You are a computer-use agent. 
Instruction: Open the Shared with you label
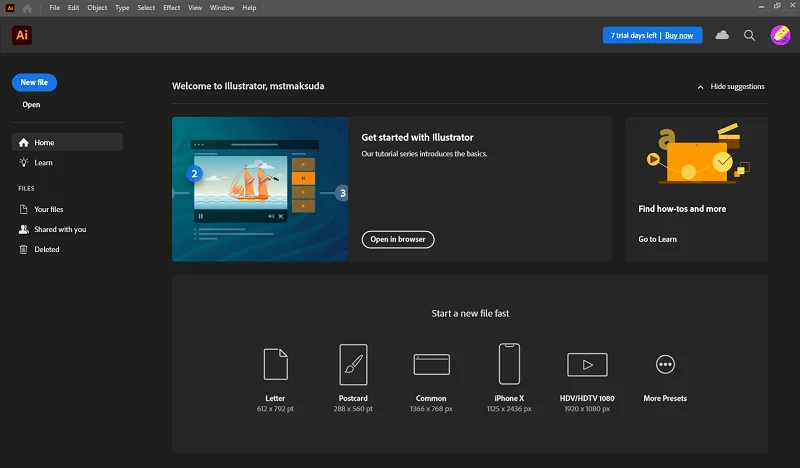pyautogui.click(x=60, y=229)
